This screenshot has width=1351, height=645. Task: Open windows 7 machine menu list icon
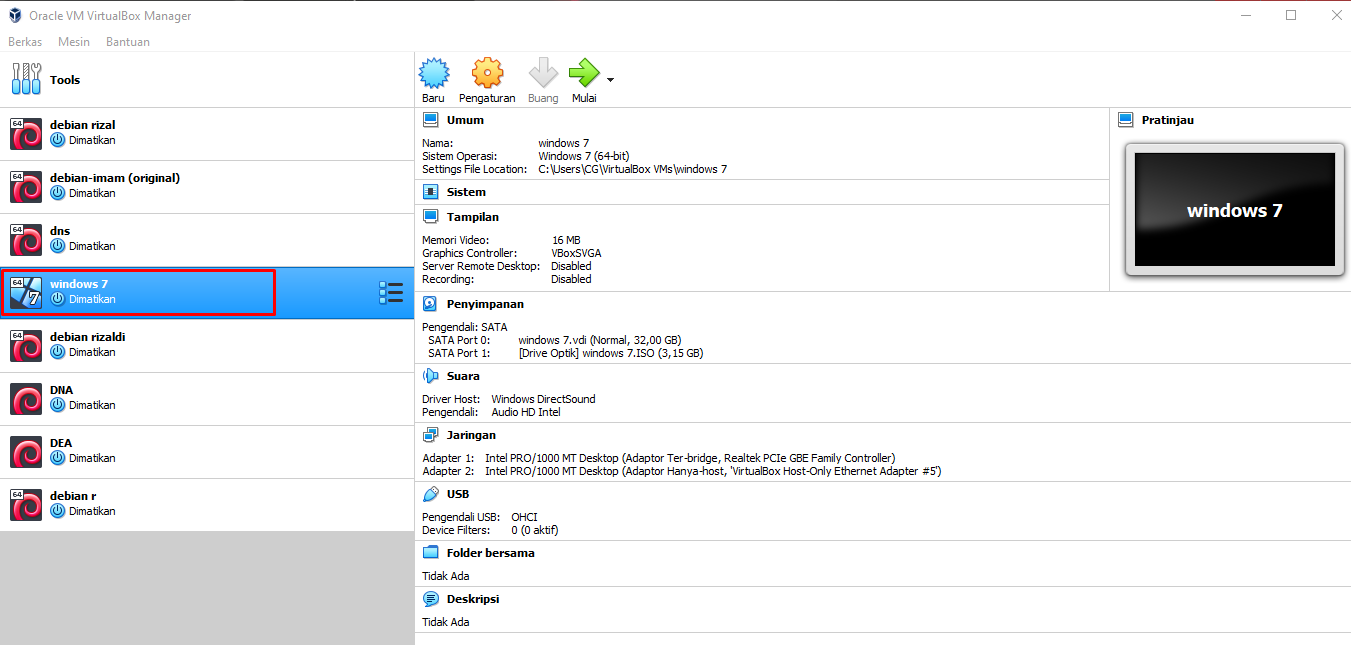(x=391, y=293)
